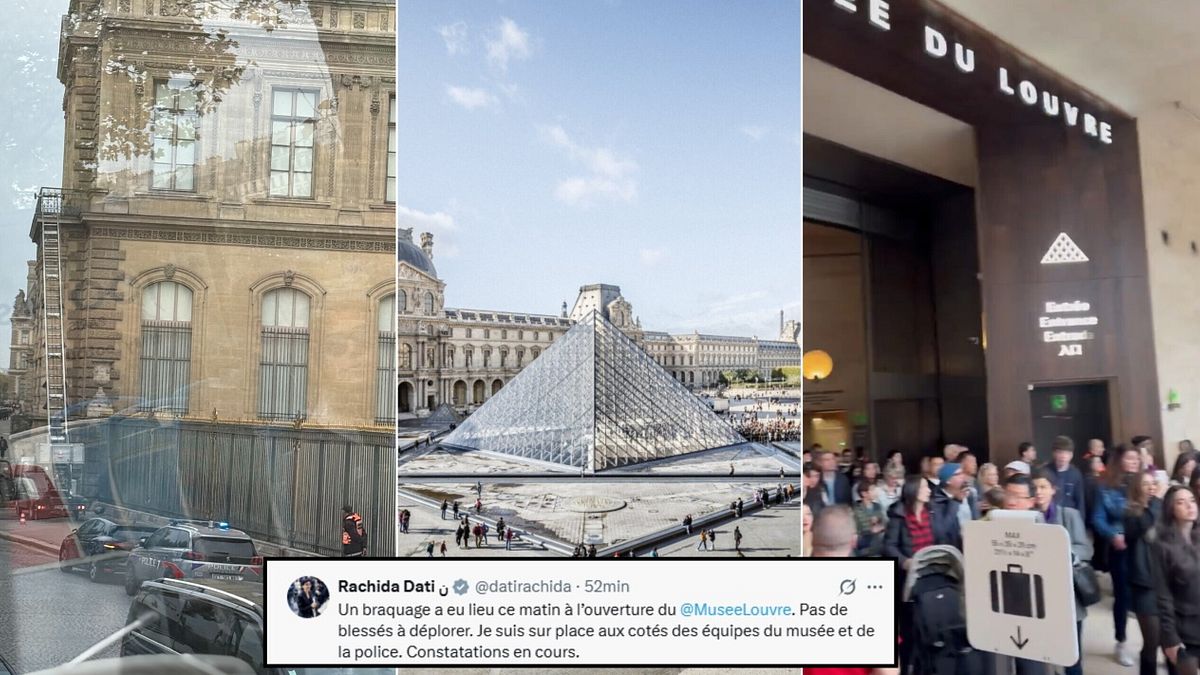Select the Louvre pyramid photo in center
The image size is (1200, 675).
[599, 280]
